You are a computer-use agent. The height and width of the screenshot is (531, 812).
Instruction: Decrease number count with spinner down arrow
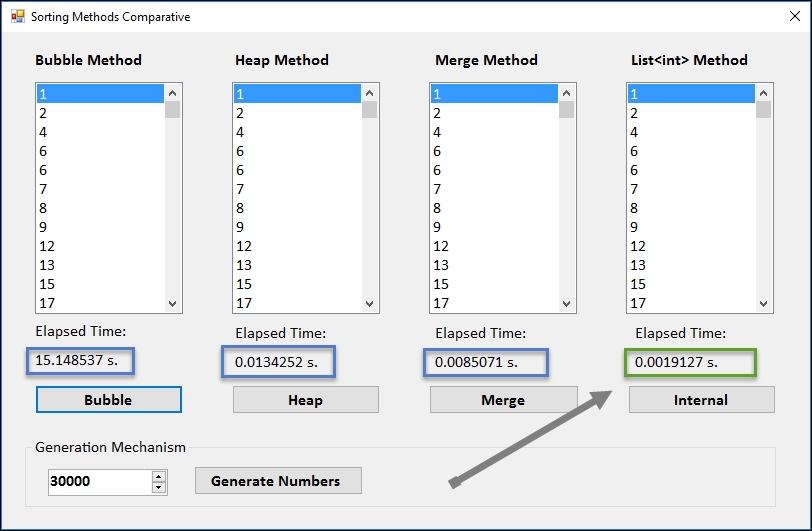pyautogui.click(x=159, y=487)
